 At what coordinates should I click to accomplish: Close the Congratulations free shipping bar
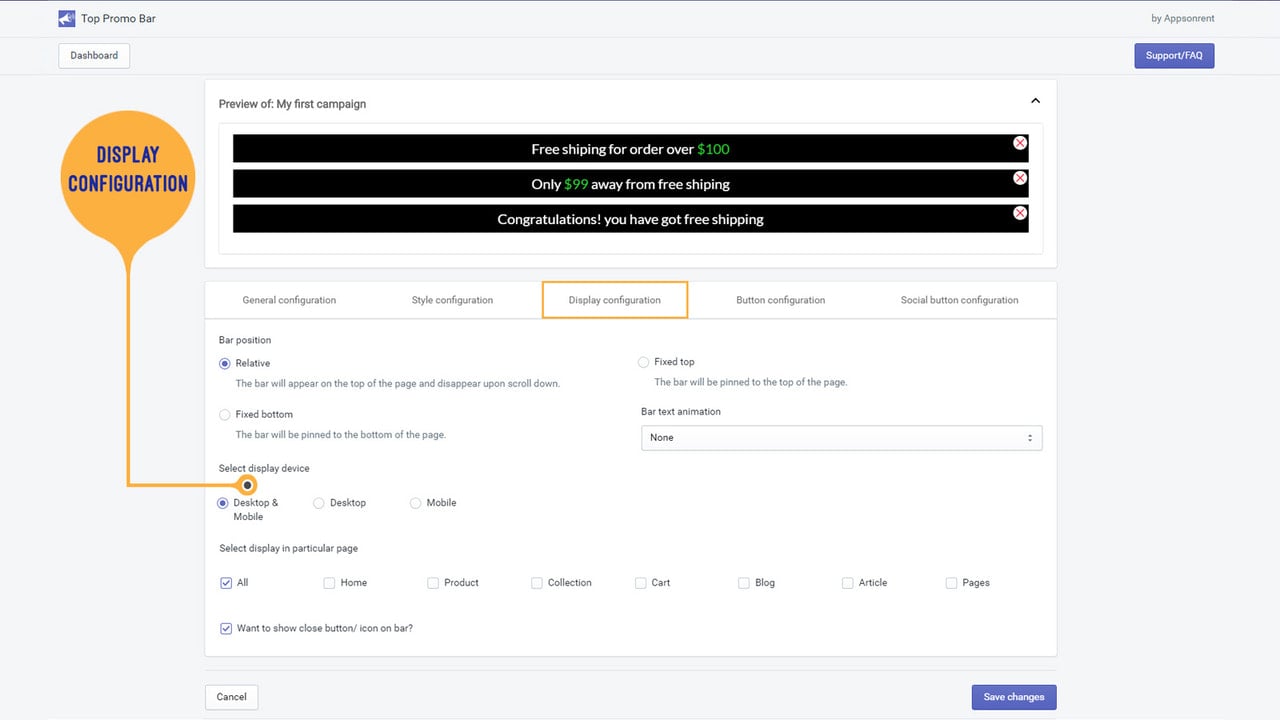click(x=1020, y=213)
